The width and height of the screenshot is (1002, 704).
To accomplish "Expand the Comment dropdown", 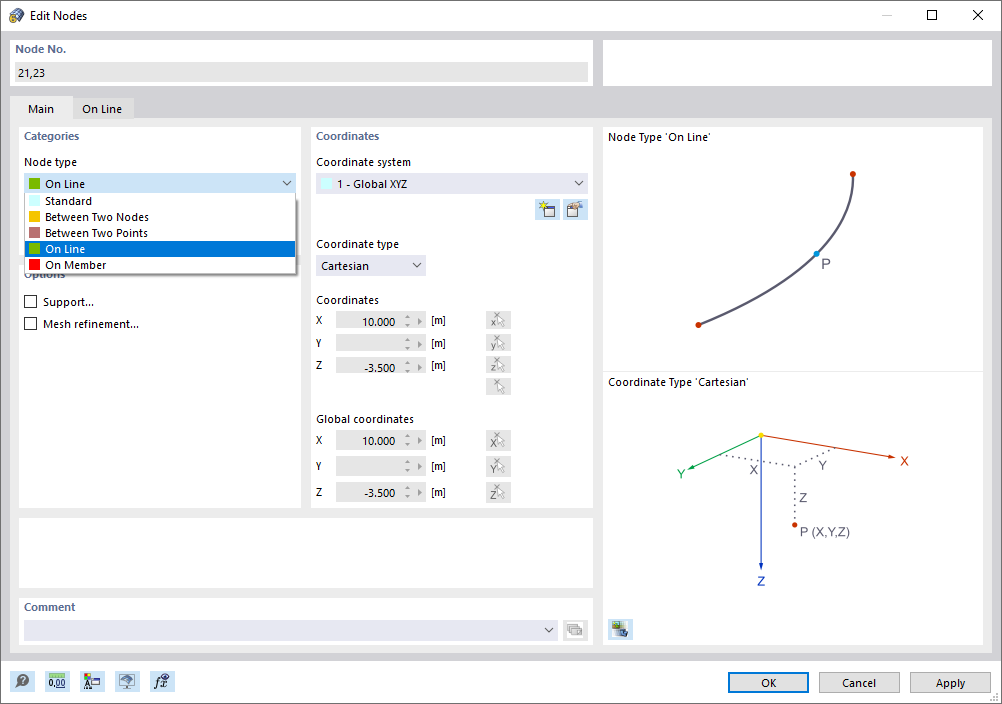I will (x=548, y=630).
